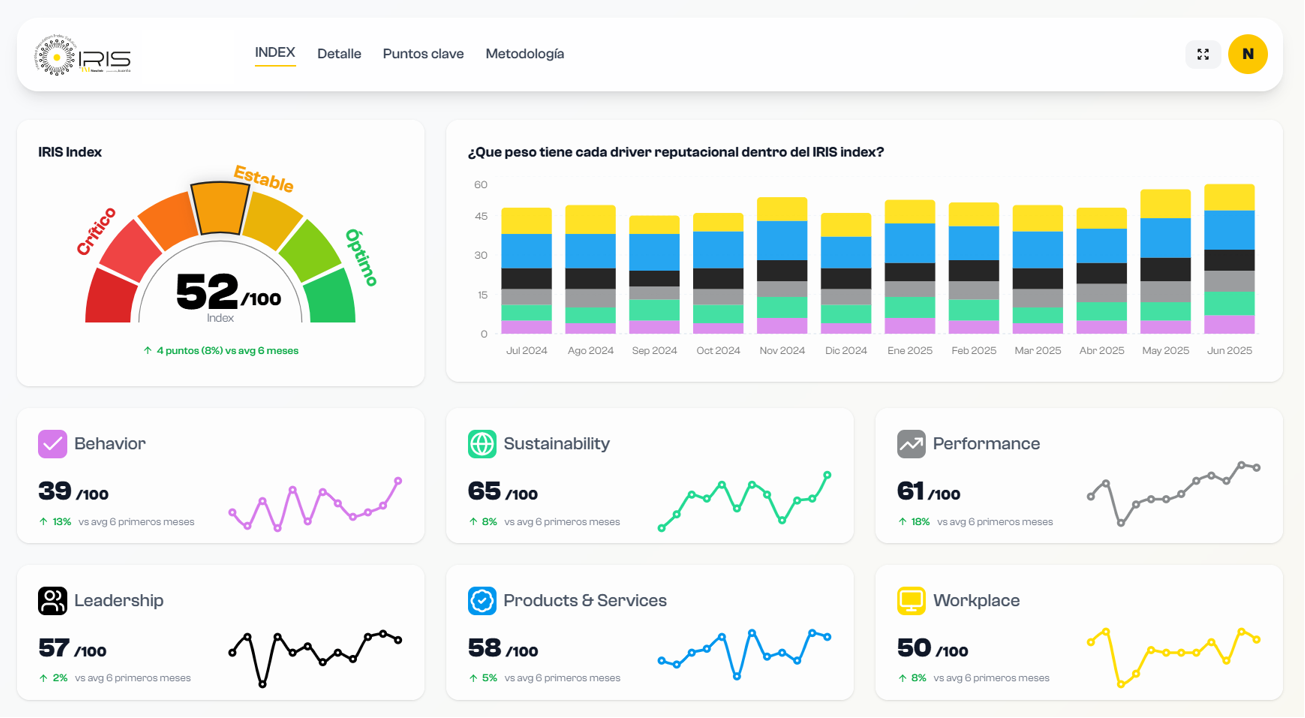Click the green up-arrow on Leadership card
The width and height of the screenshot is (1305, 718).
click(x=42, y=677)
